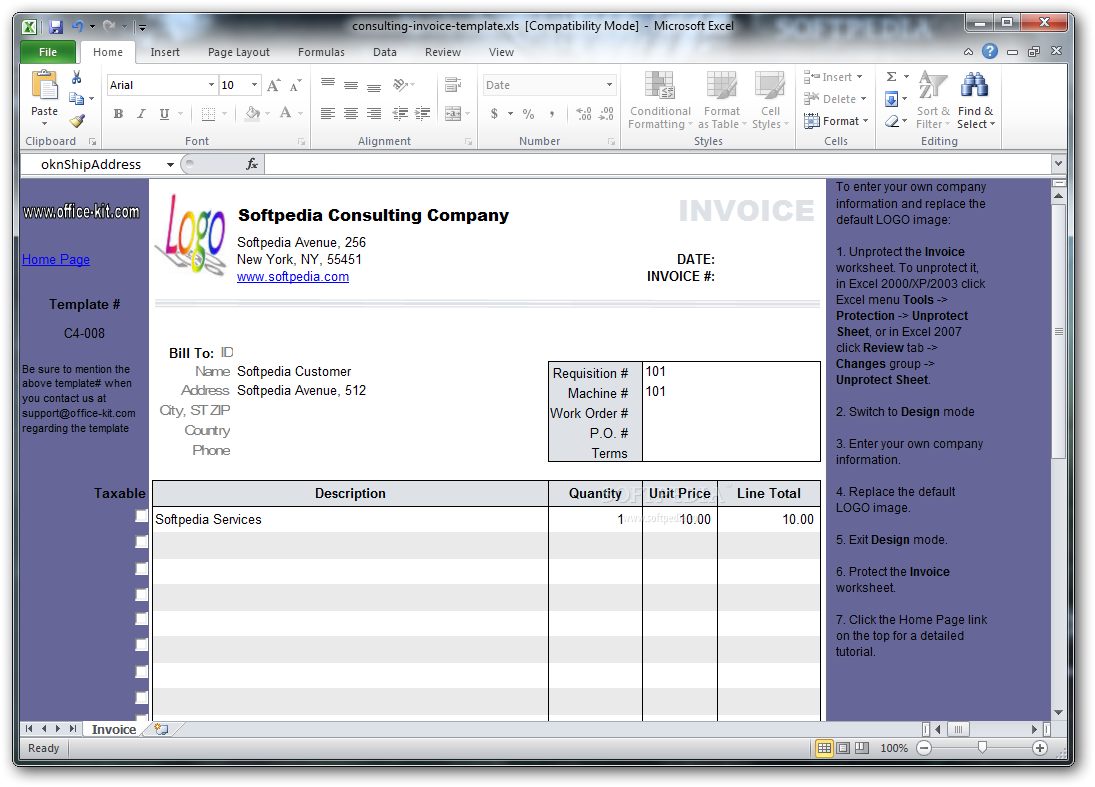Click the Copy icon

coord(77,98)
